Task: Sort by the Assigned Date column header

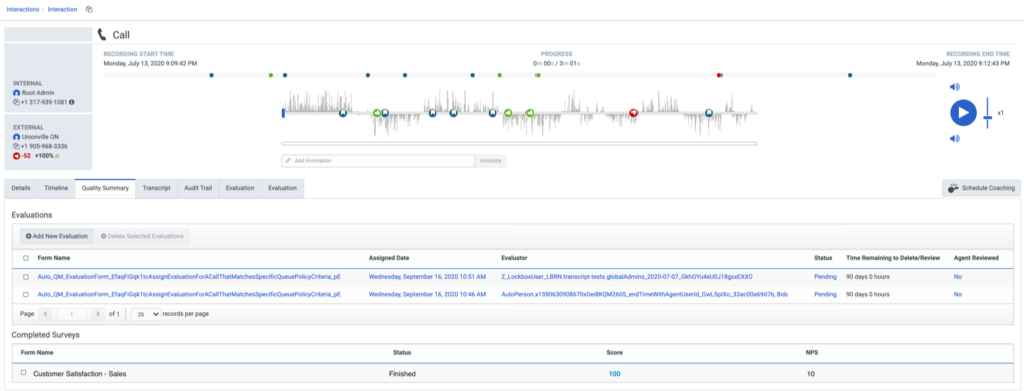Action: 389,258
